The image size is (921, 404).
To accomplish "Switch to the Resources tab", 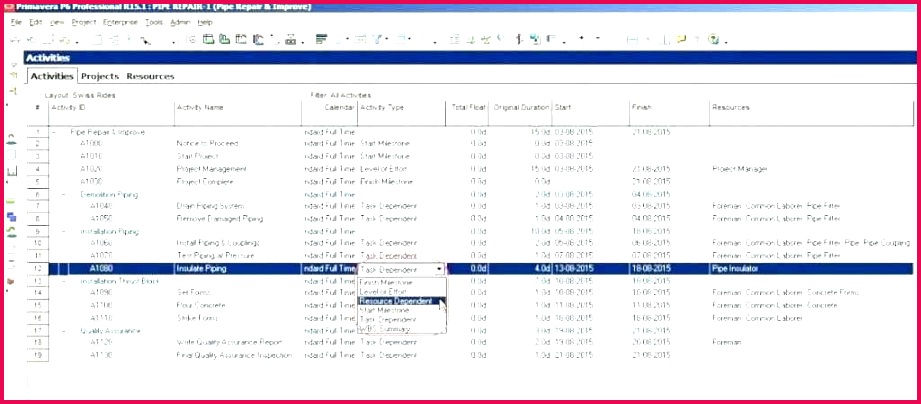I will [x=150, y=76].
